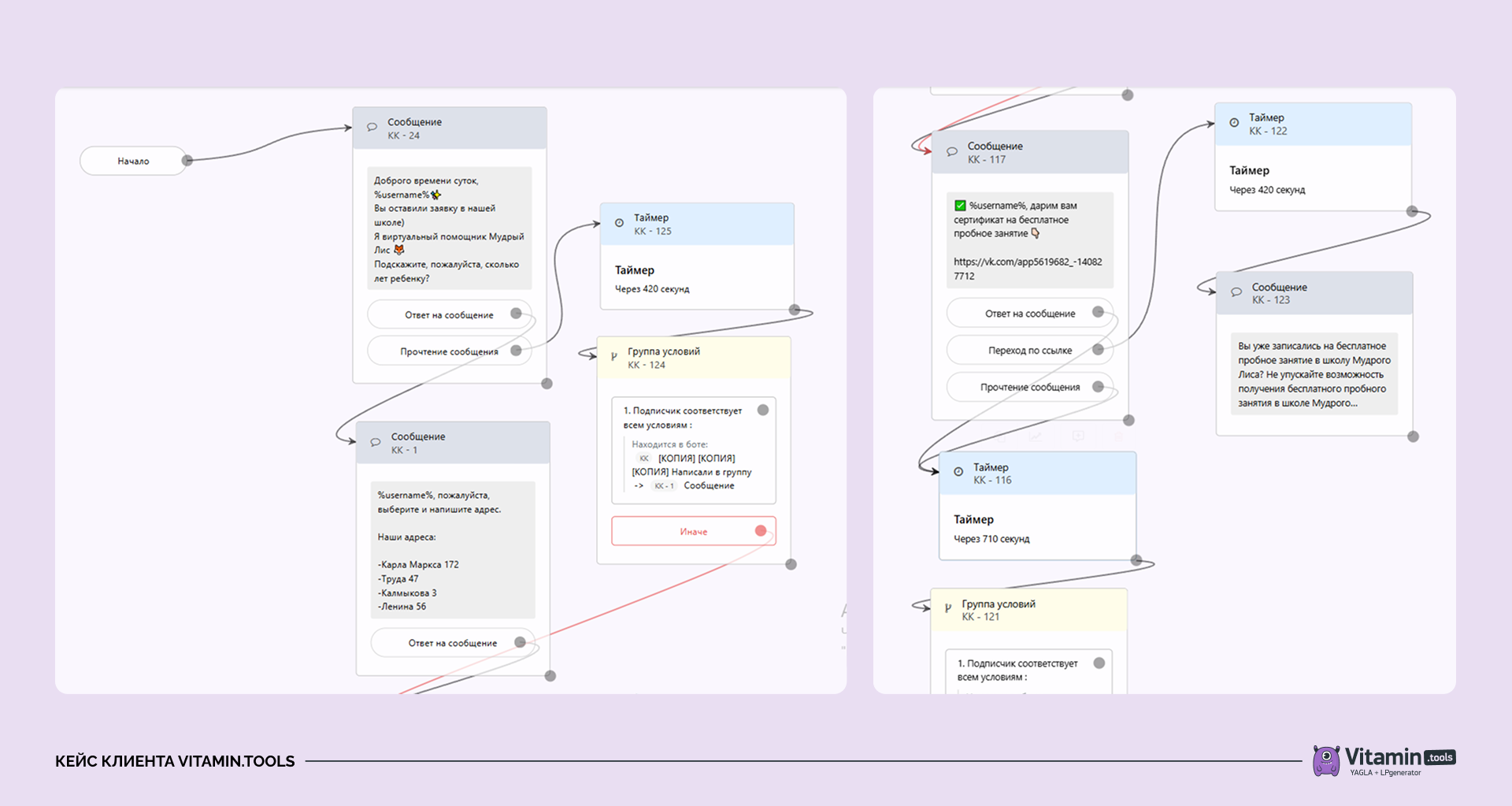Click the clock icon on Таймер KK - 125
This screenshot has width=1512, height=806.
(619, 223)
